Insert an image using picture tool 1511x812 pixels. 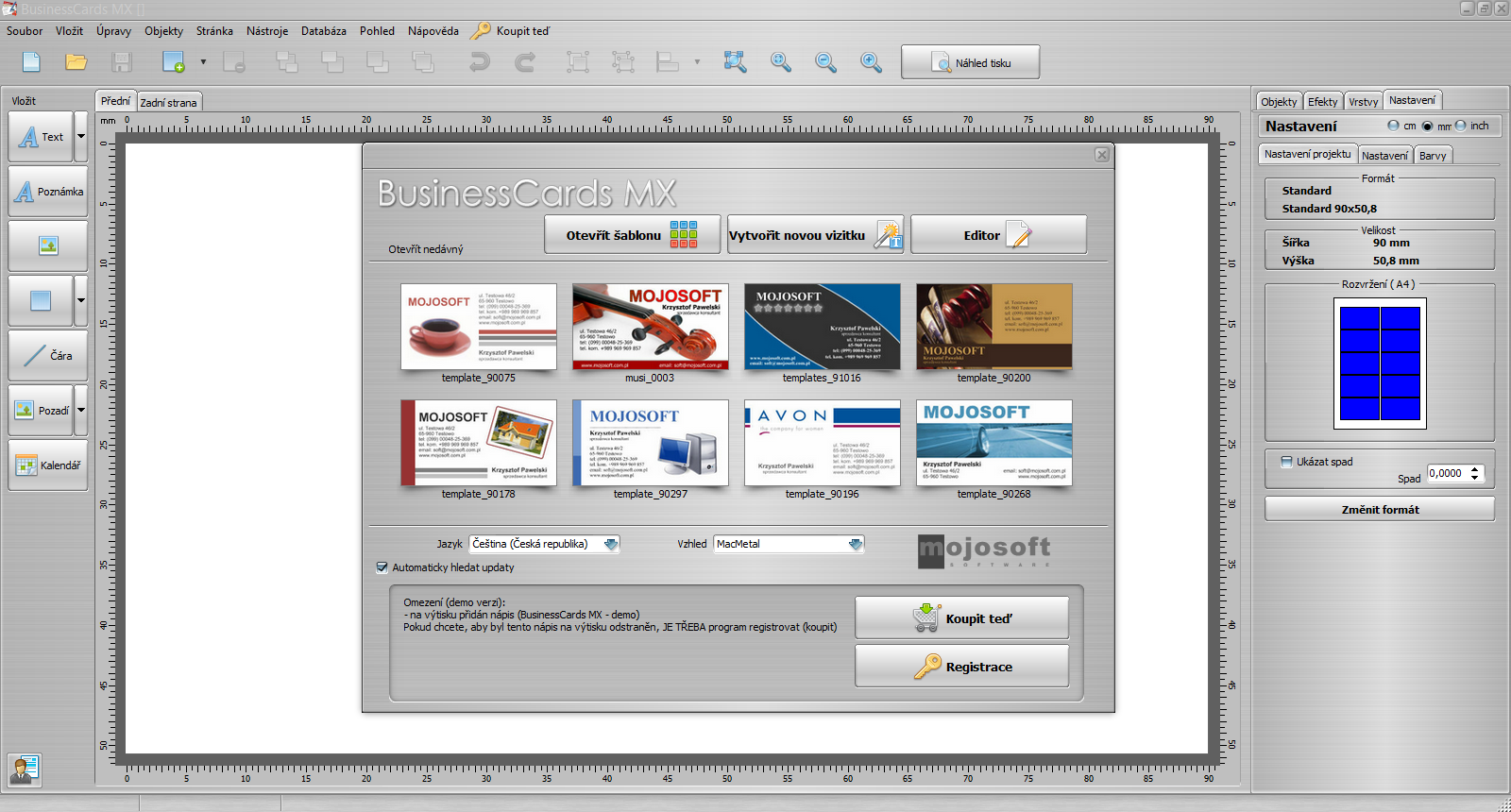pyautogui.click(x=47, y=246)
